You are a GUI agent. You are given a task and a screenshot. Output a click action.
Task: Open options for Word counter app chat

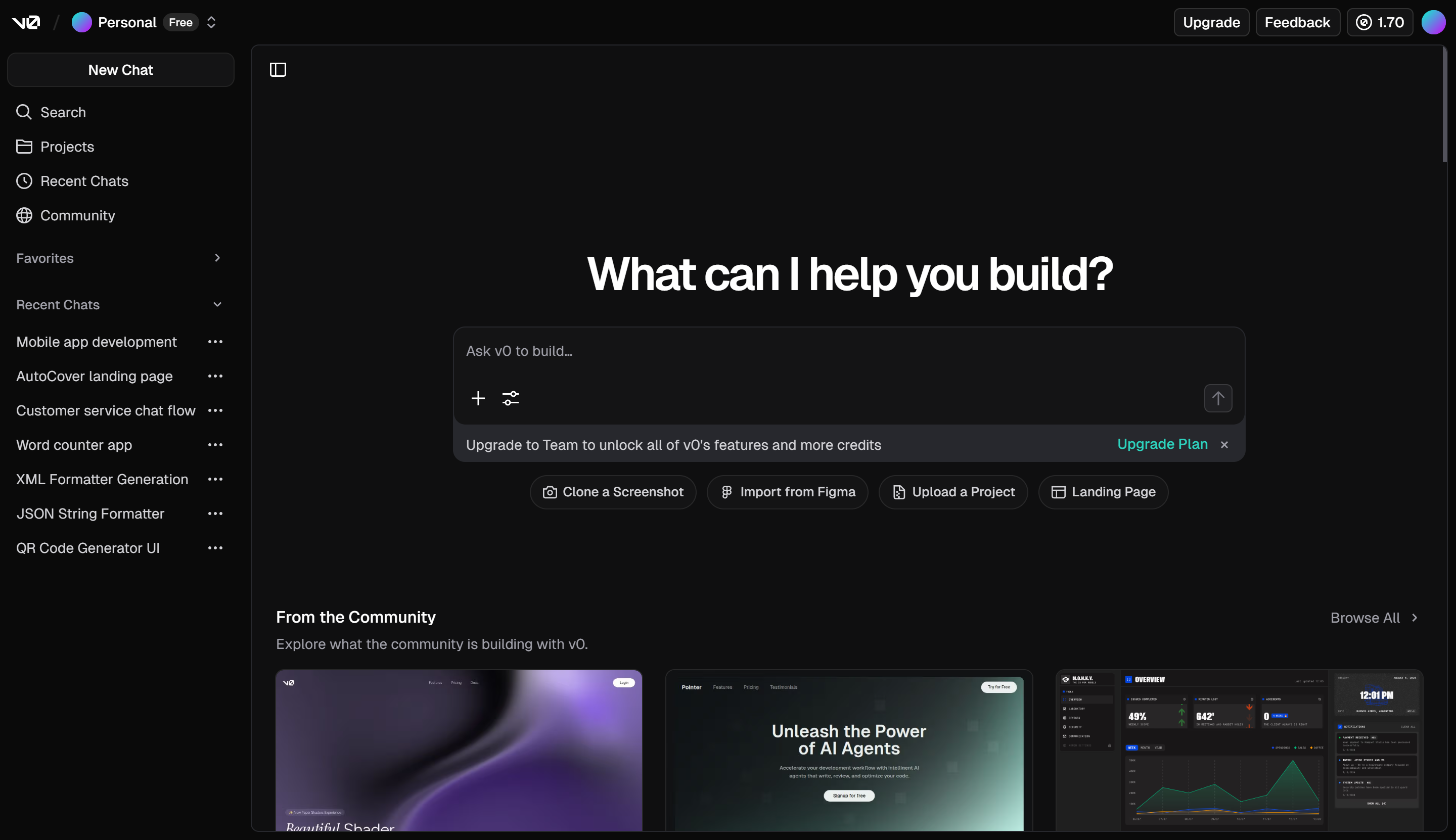pyautogui.click(x=215, y=445)
